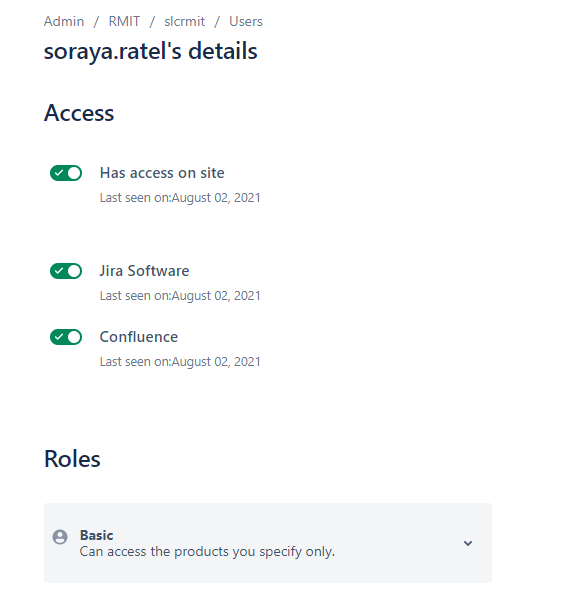Open the Basic role selector dropdown
Image resolution: width=561 pixels, height=601 pixels.
[267, 543]
